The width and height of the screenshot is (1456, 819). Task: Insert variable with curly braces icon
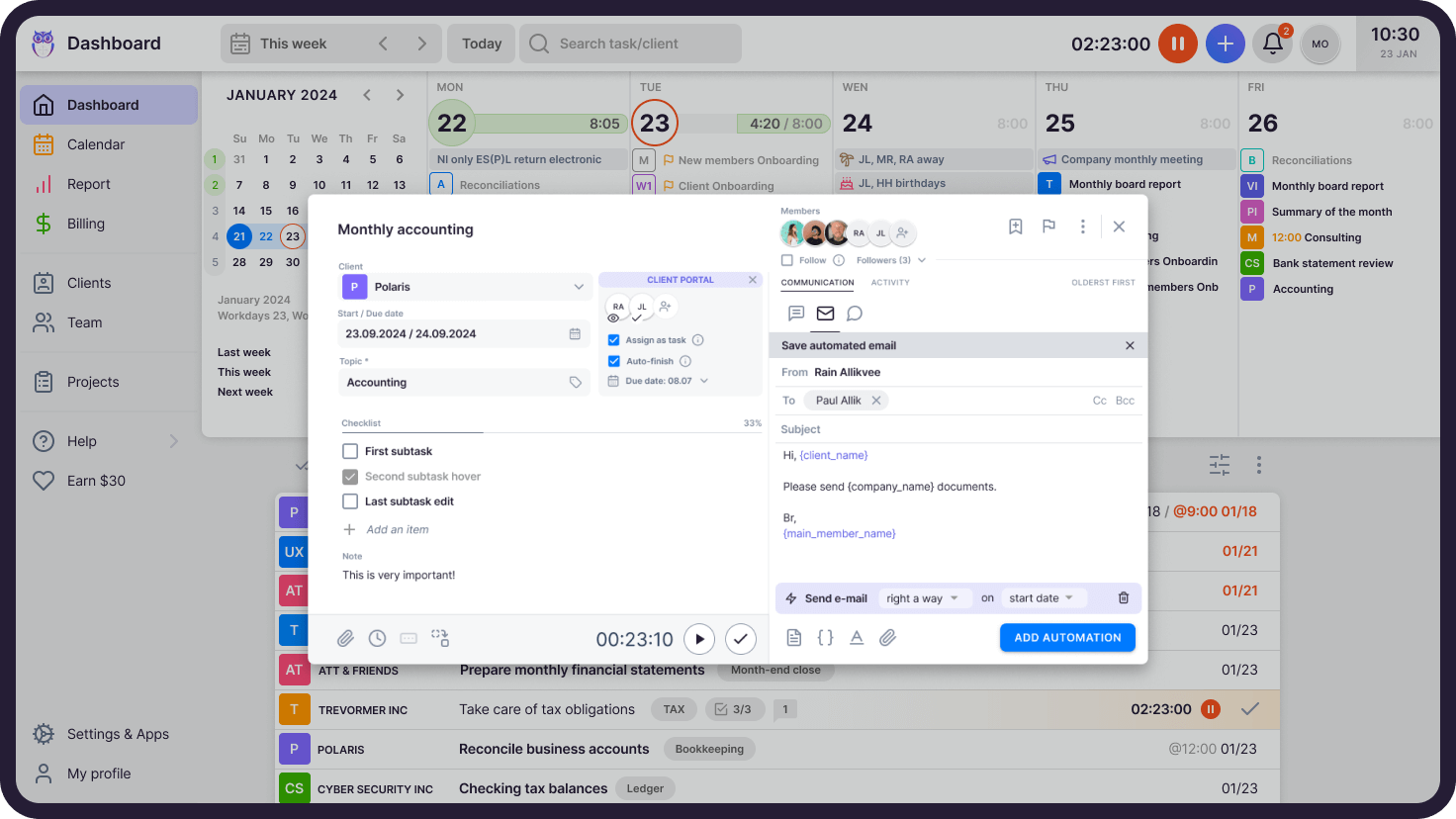coord(825,638)
